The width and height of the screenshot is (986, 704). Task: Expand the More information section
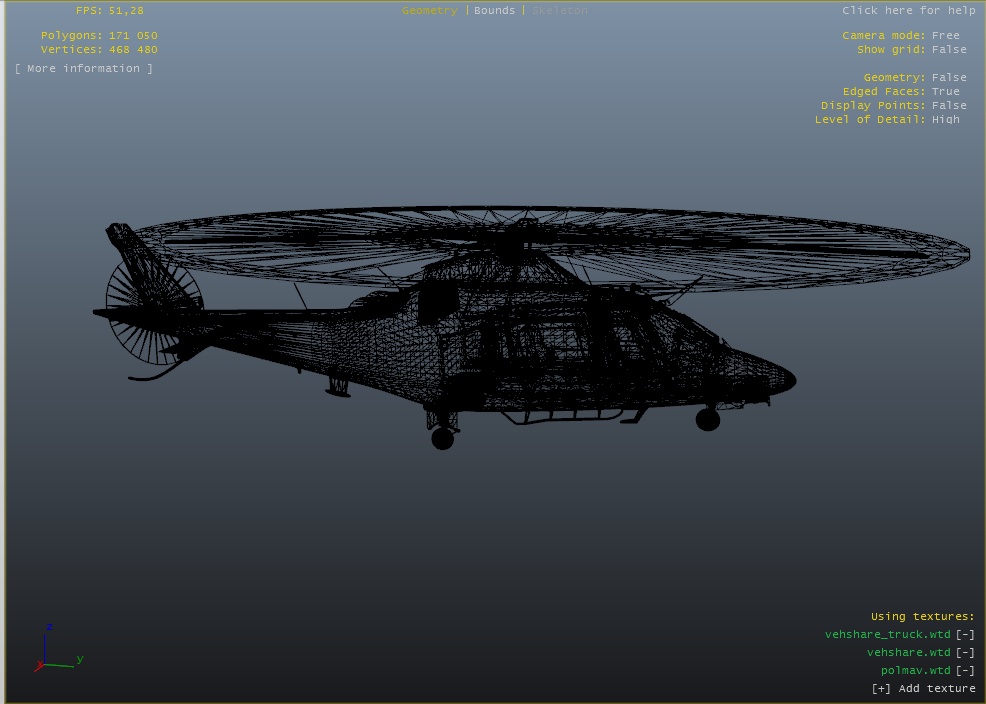[84, 69]
